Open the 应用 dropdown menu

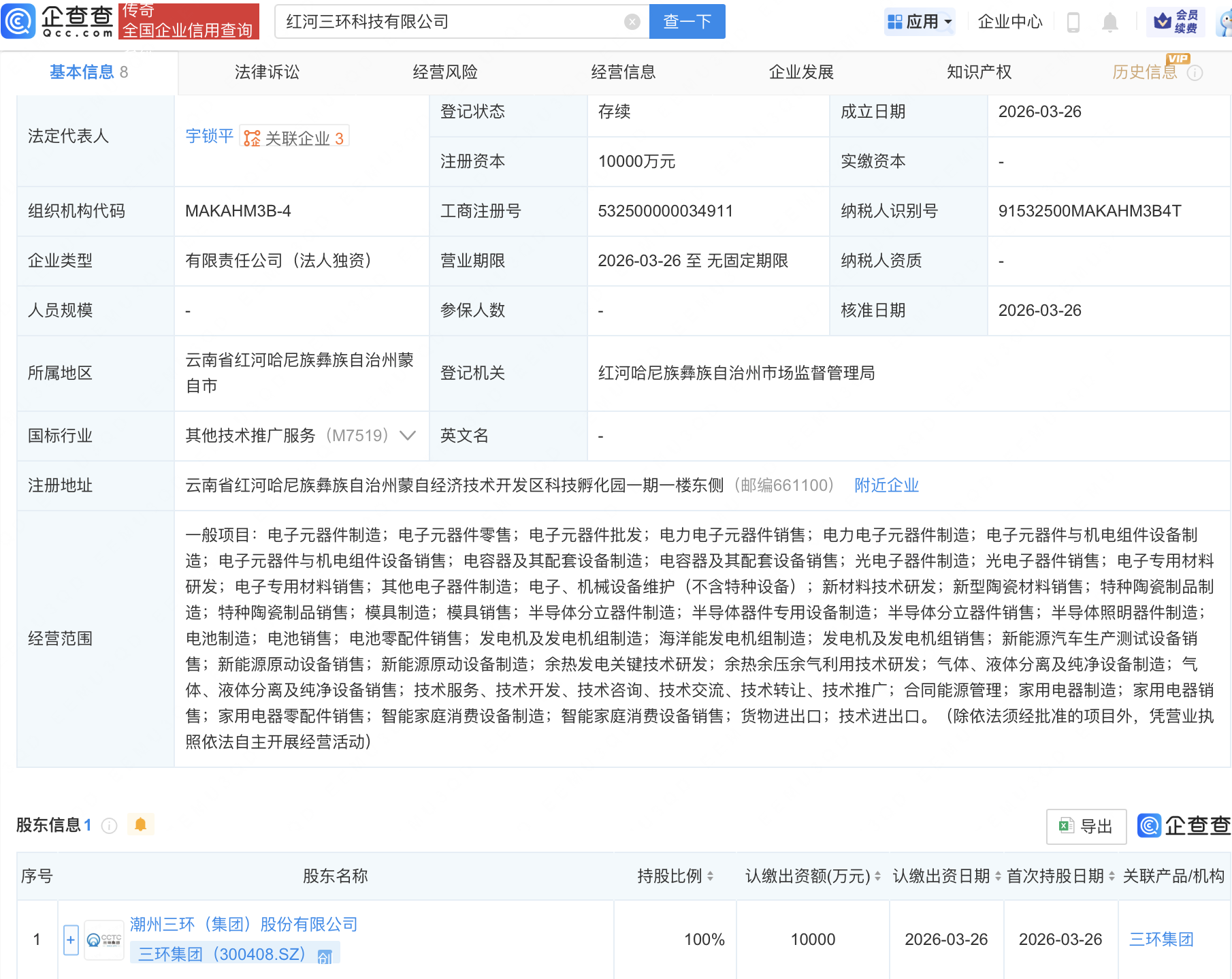point(920,21)
